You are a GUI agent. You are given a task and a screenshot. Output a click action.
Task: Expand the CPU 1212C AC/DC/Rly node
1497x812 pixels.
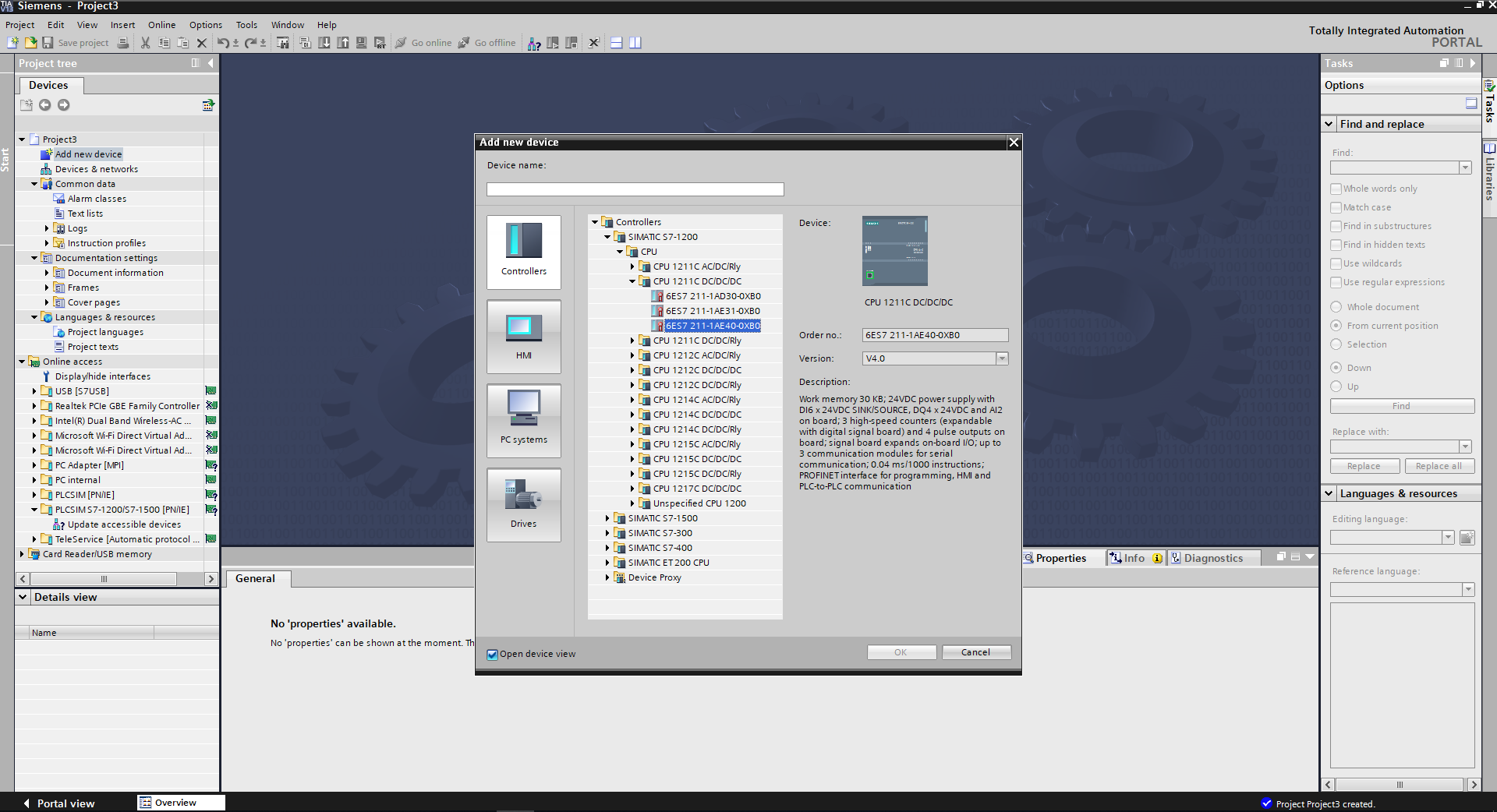coord(632,355)
